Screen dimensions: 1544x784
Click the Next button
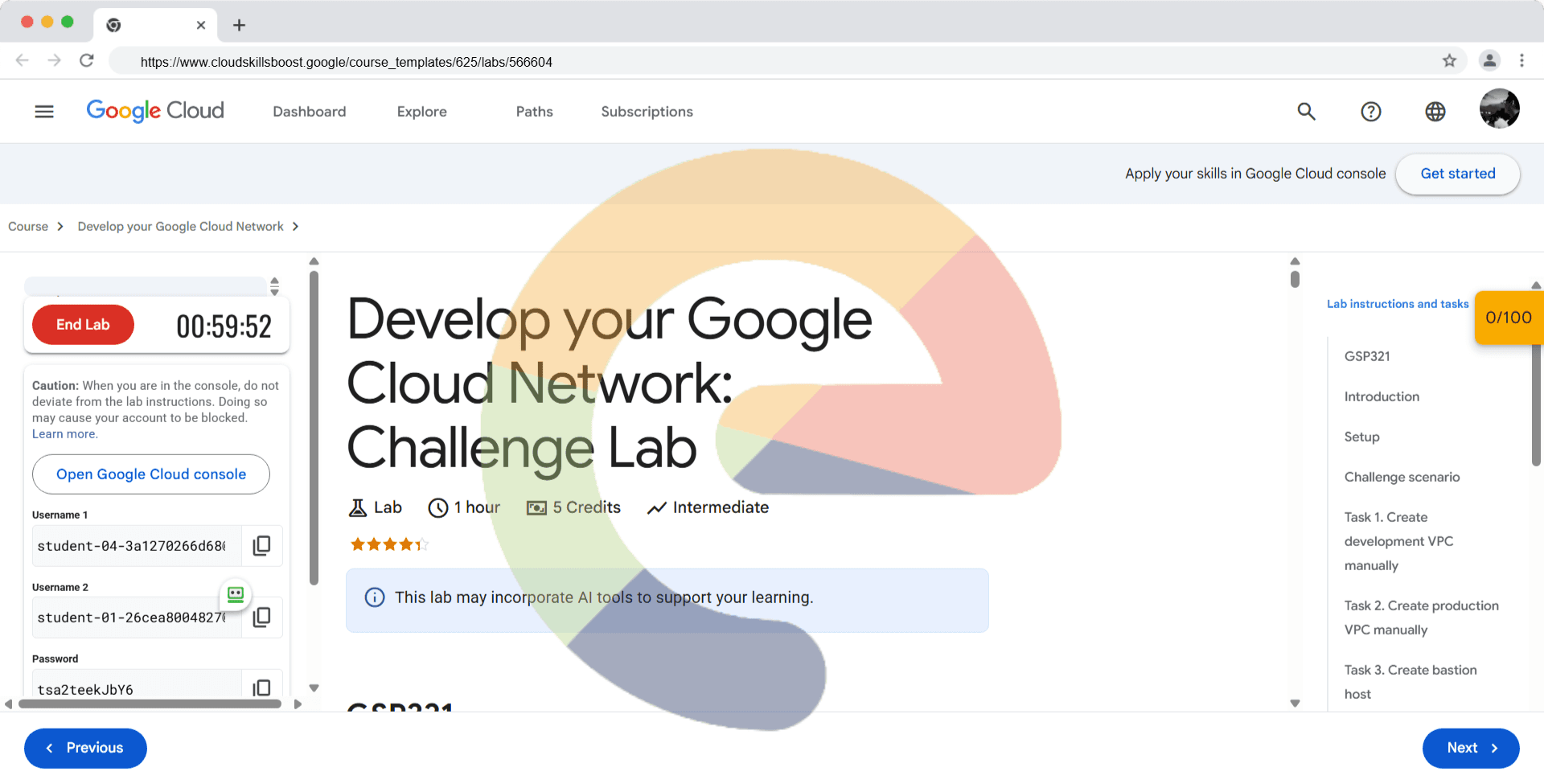1470,748
